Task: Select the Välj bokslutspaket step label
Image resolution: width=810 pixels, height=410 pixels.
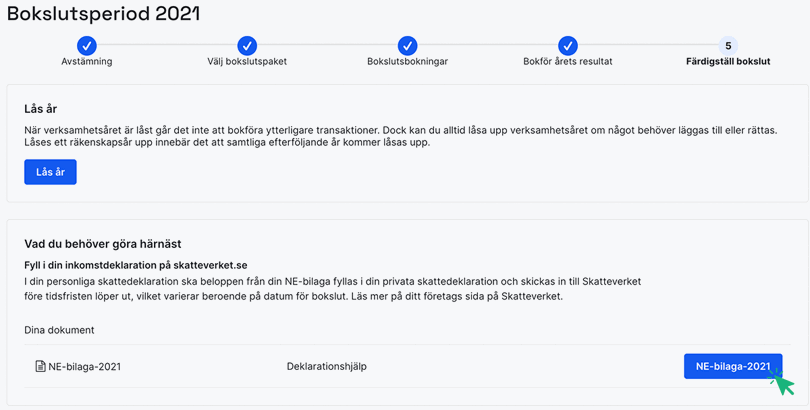Action: coord(247,62)
